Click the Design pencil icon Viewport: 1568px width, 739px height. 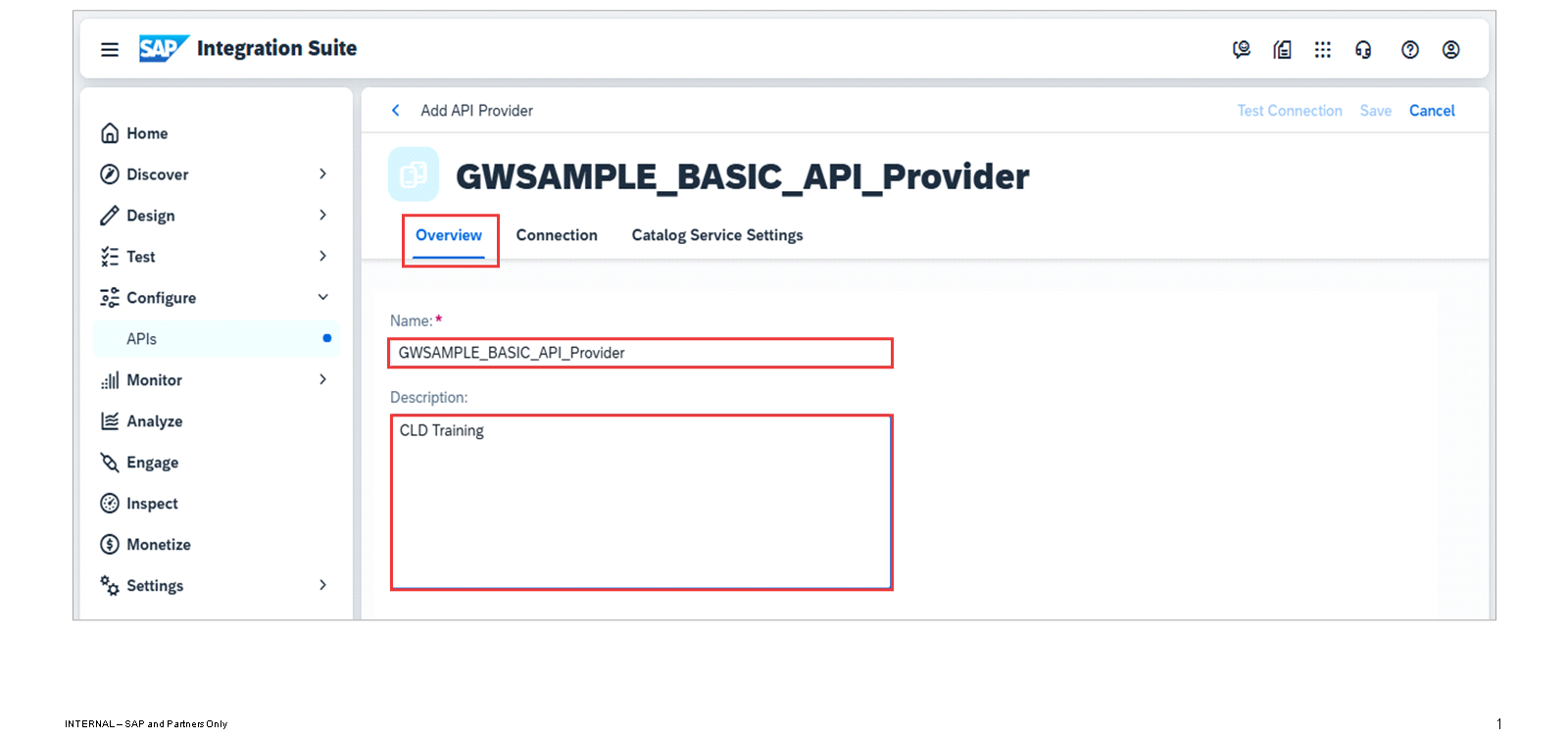click(x=110, y=216)
